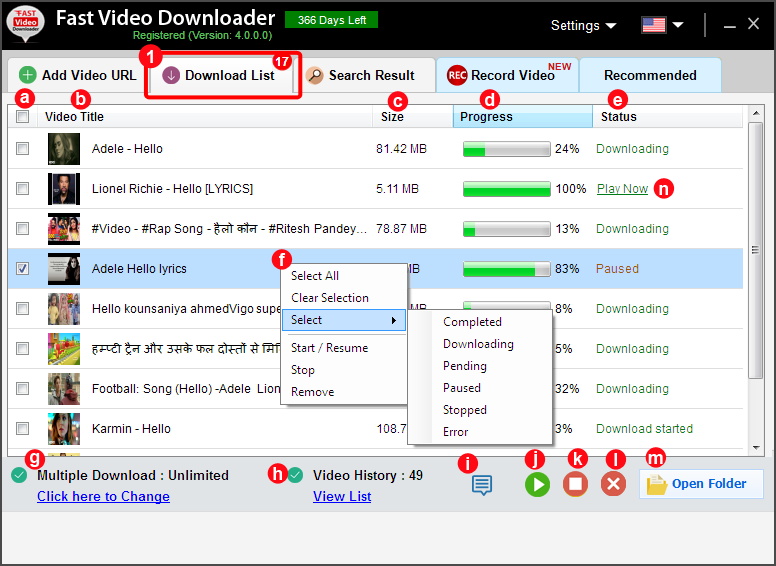The image size is (776, 566).
Task: Sort by the Status column header
Action: click(668, 117)
